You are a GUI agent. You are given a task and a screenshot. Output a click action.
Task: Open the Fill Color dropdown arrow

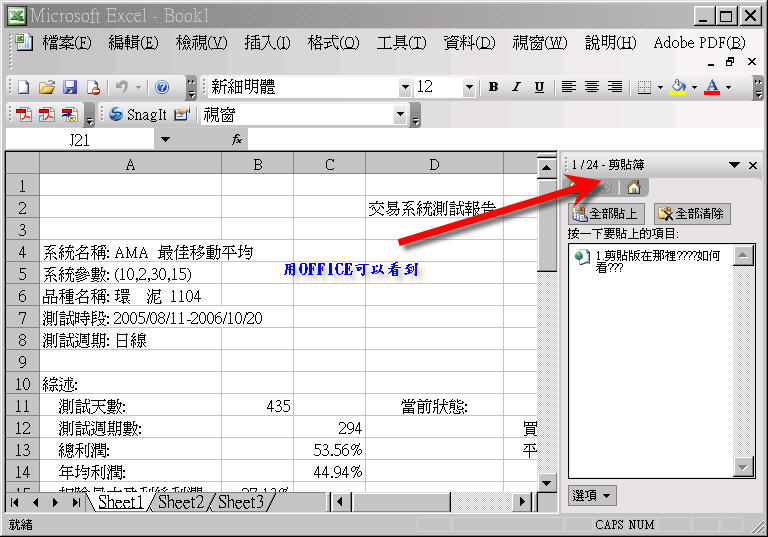tap(694, 88)
